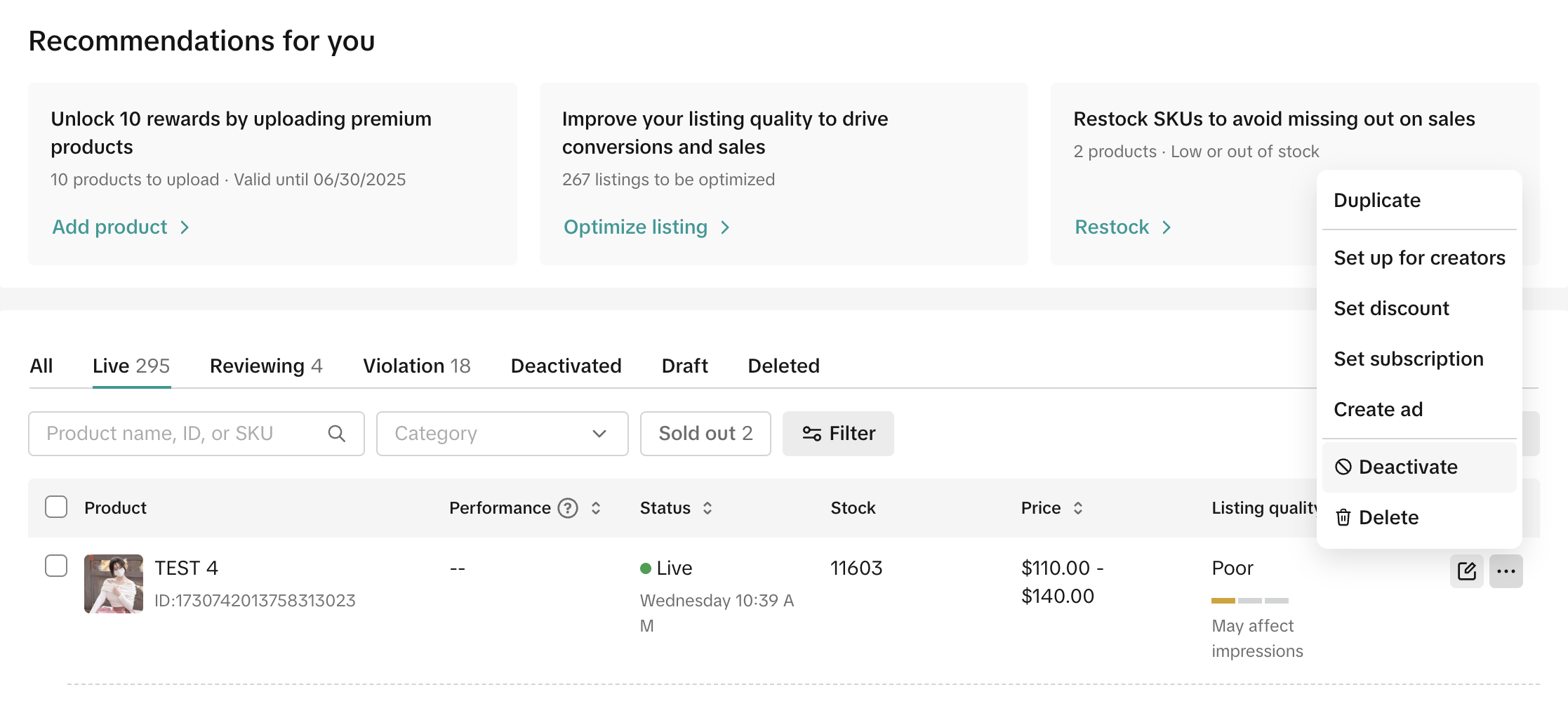Select Deactivate from the context menu
1568x706 pixels.
(x=1407, y=467)
